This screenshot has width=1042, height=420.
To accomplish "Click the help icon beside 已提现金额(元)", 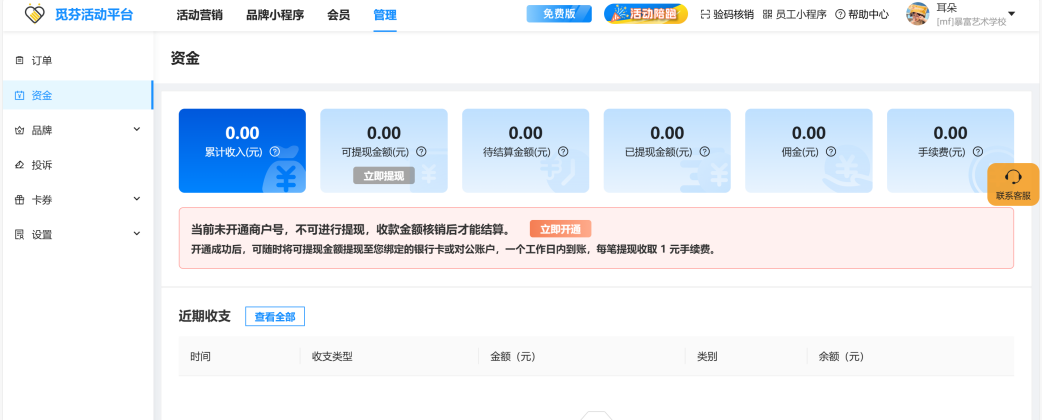I will pyautogui.click(x=705, y=152).
